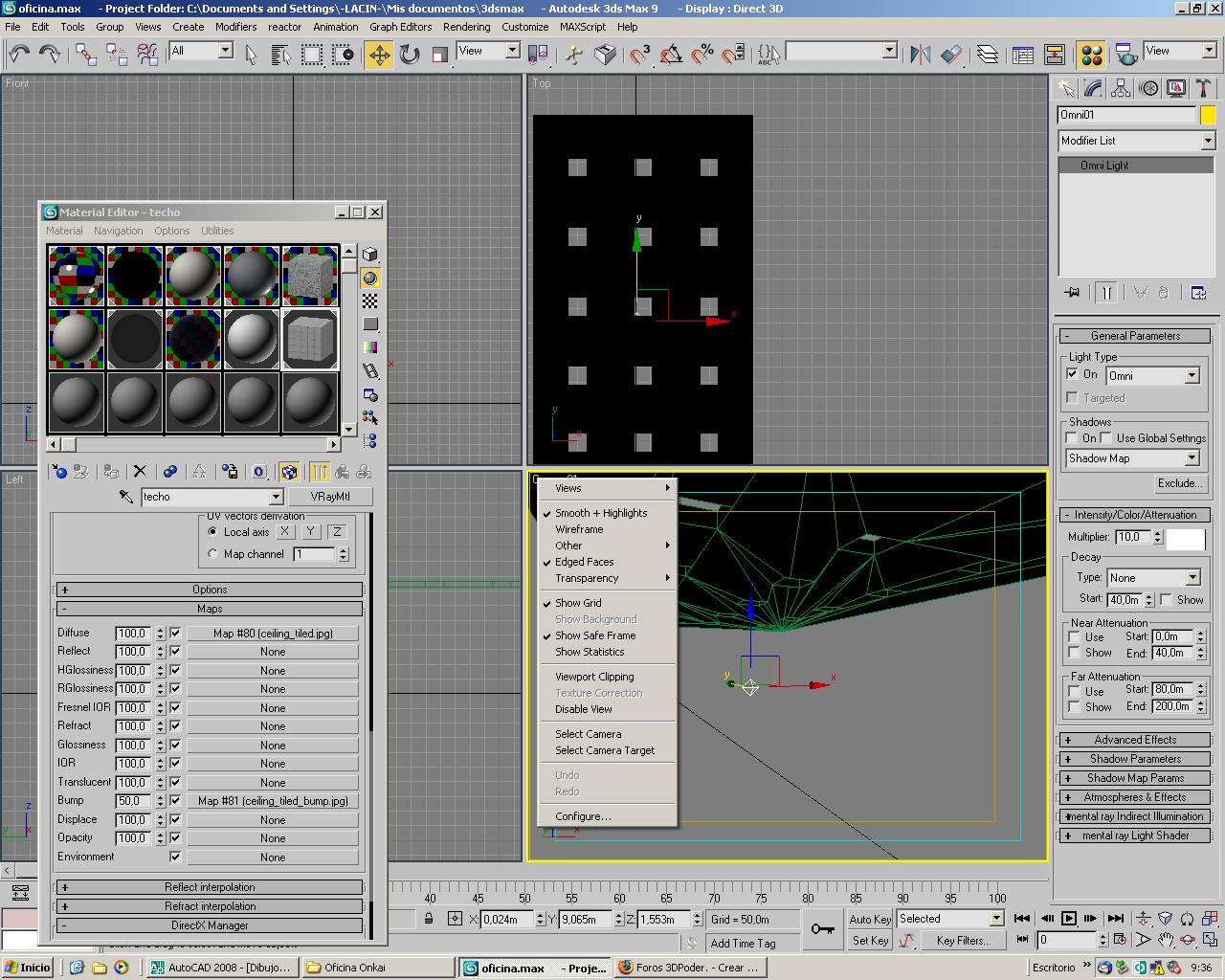
Task: Open the Modifier List dropdown
Action: (1135, 141)
